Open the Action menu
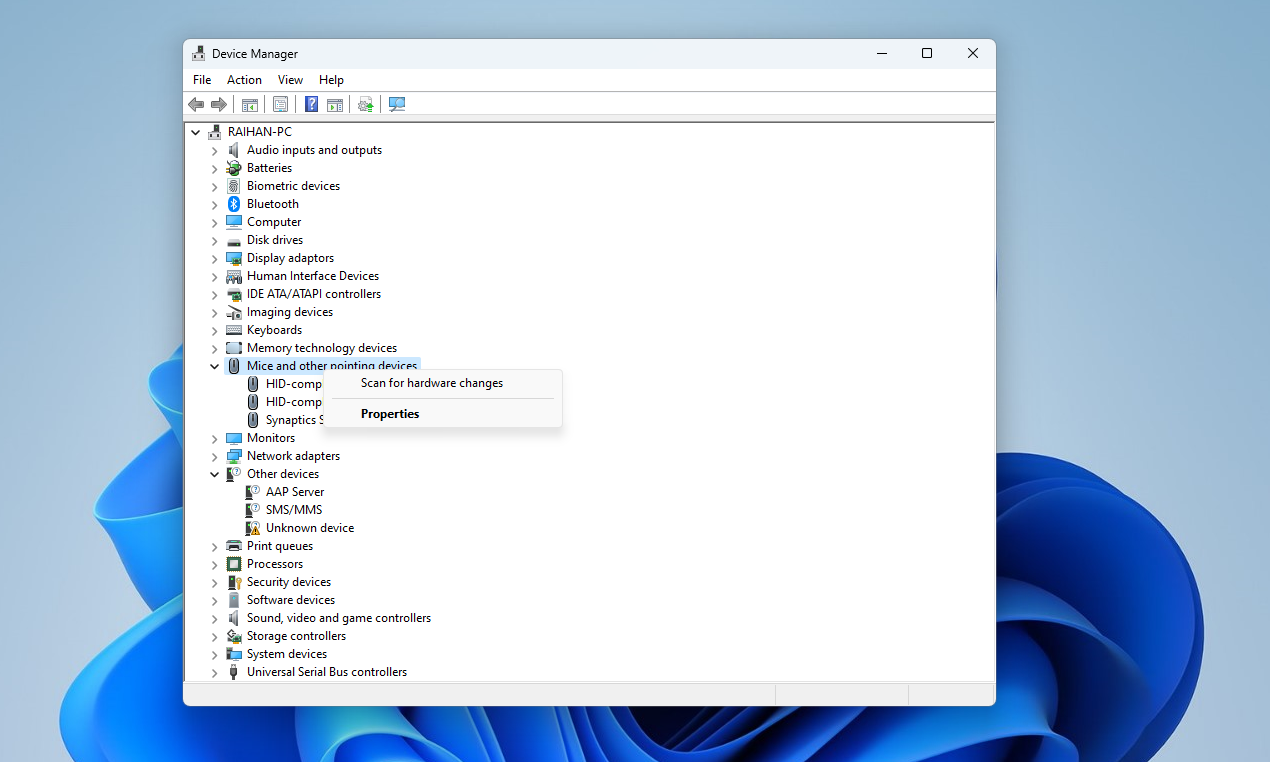Viewport: 1270px width, 762px height. coord(244,80)
